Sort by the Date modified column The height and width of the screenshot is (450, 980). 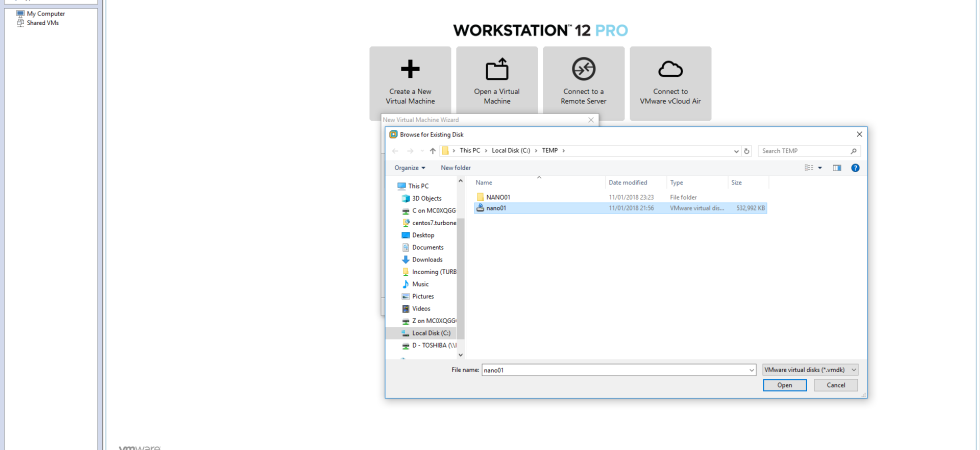(636, 182)
